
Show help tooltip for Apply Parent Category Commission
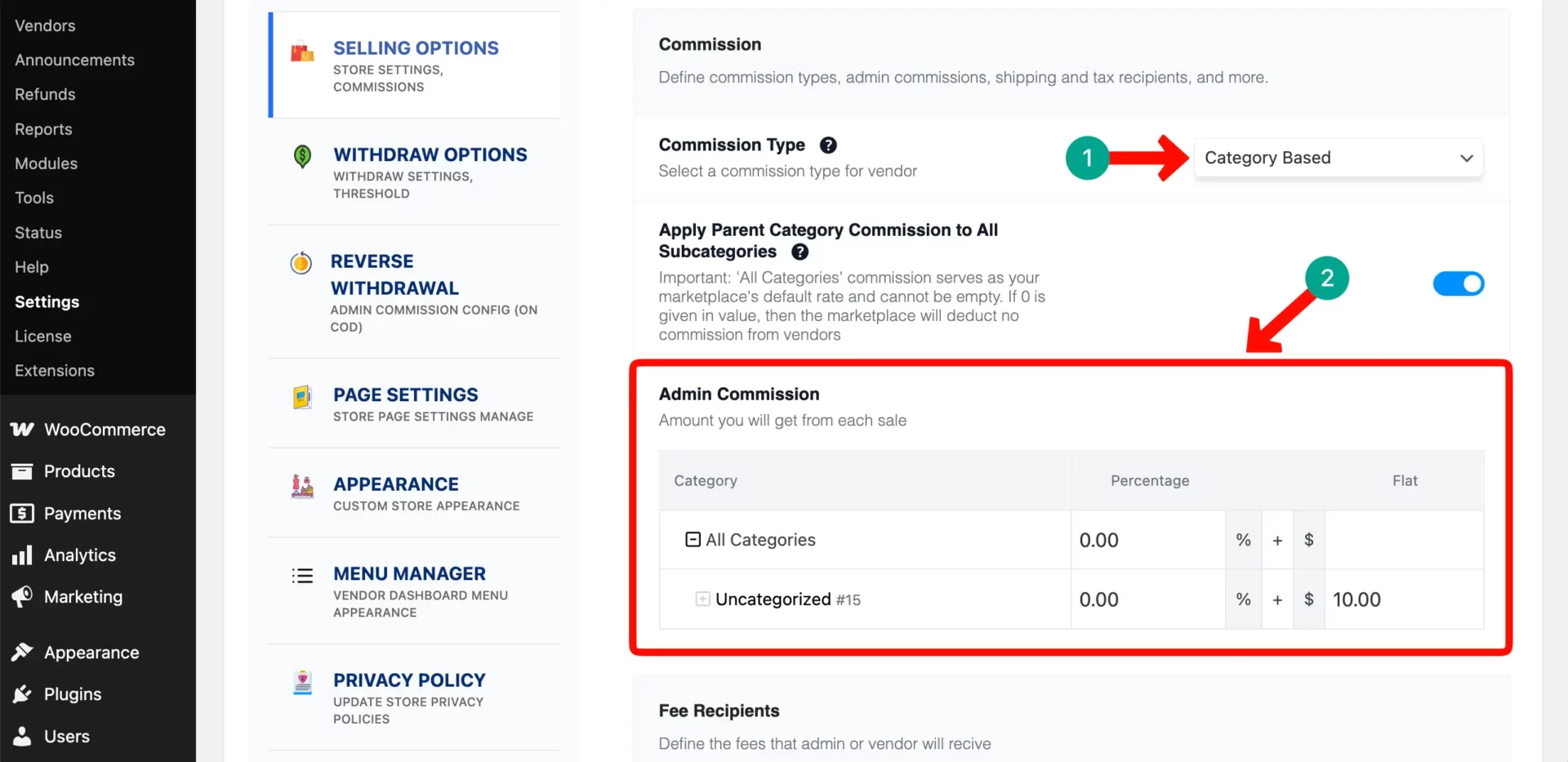pos(800,252)
